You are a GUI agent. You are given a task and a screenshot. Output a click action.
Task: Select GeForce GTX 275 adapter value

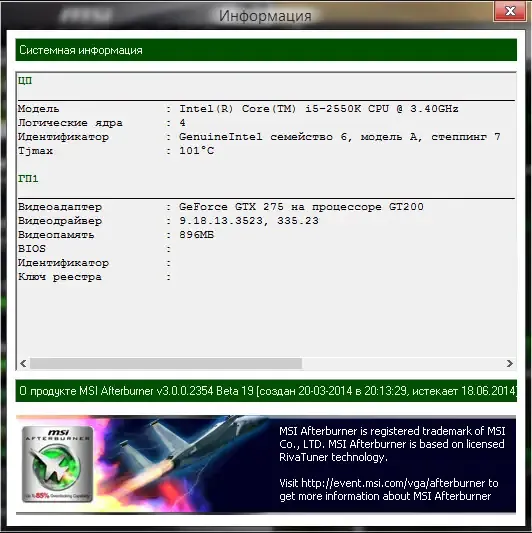tap(301, 207)
